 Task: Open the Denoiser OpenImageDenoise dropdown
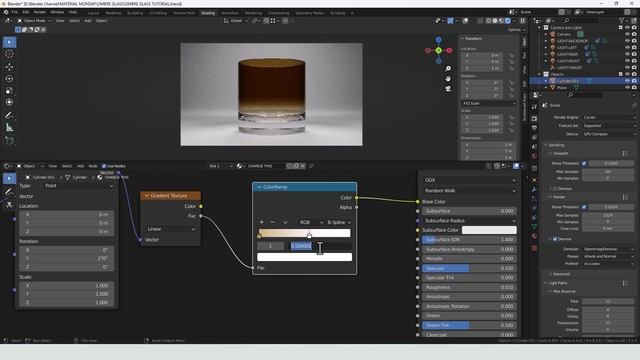(x=609, y=249)
